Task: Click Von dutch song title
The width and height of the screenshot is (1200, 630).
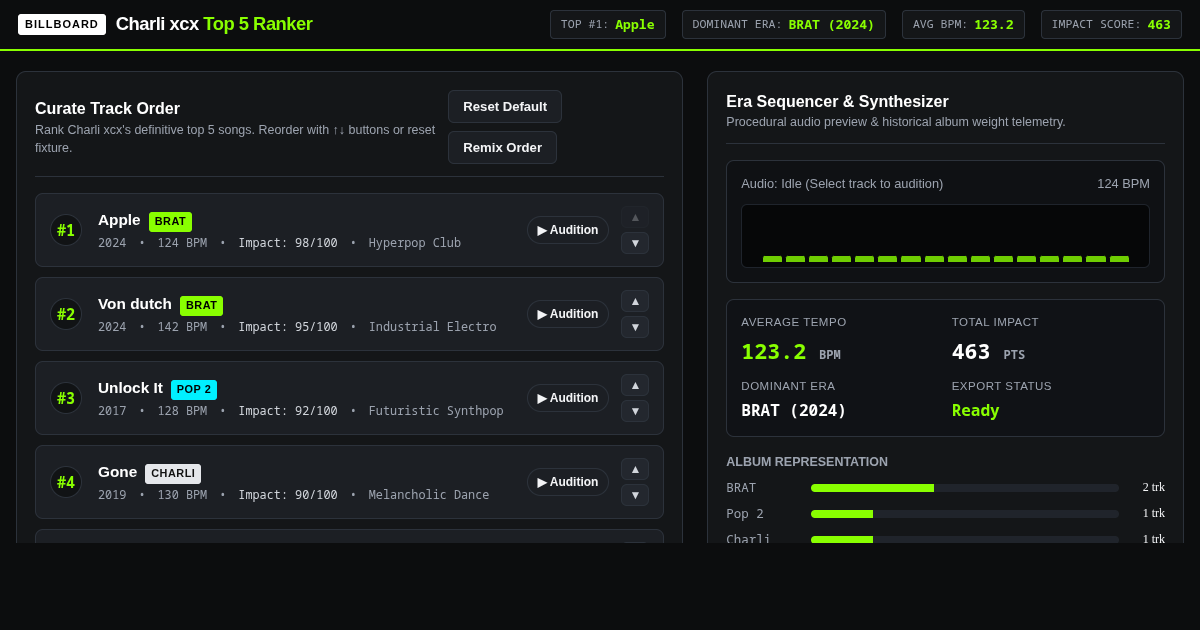Action: pos(135,304)
